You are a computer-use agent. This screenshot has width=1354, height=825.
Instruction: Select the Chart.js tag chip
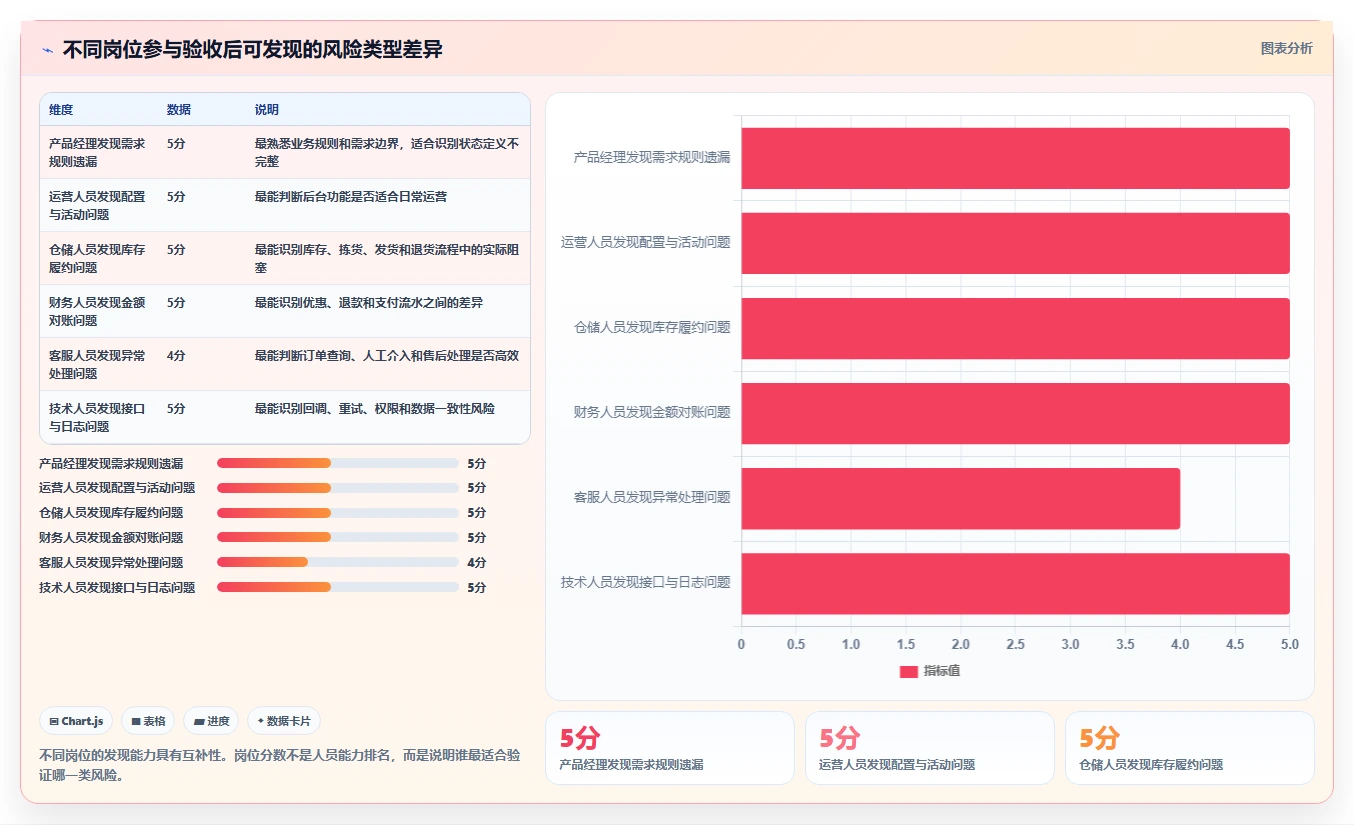click(x=76, y=721)
